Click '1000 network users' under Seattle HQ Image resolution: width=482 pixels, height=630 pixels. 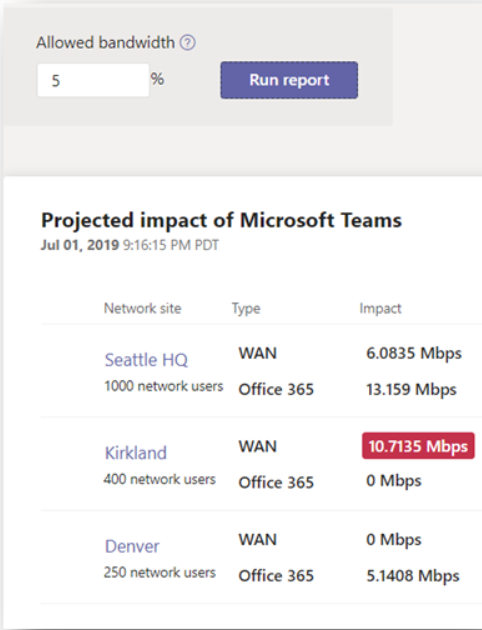[x=163, y=386]
